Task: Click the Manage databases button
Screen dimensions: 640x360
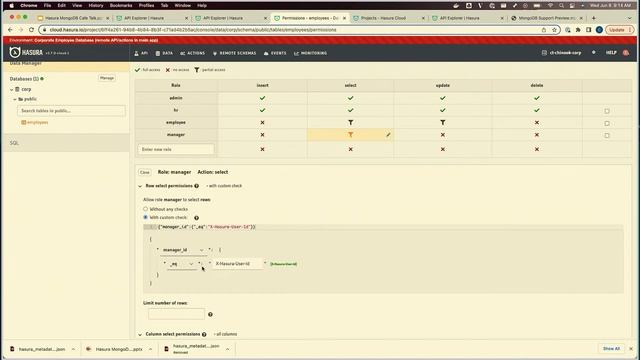Action: [x=107, y=78]
